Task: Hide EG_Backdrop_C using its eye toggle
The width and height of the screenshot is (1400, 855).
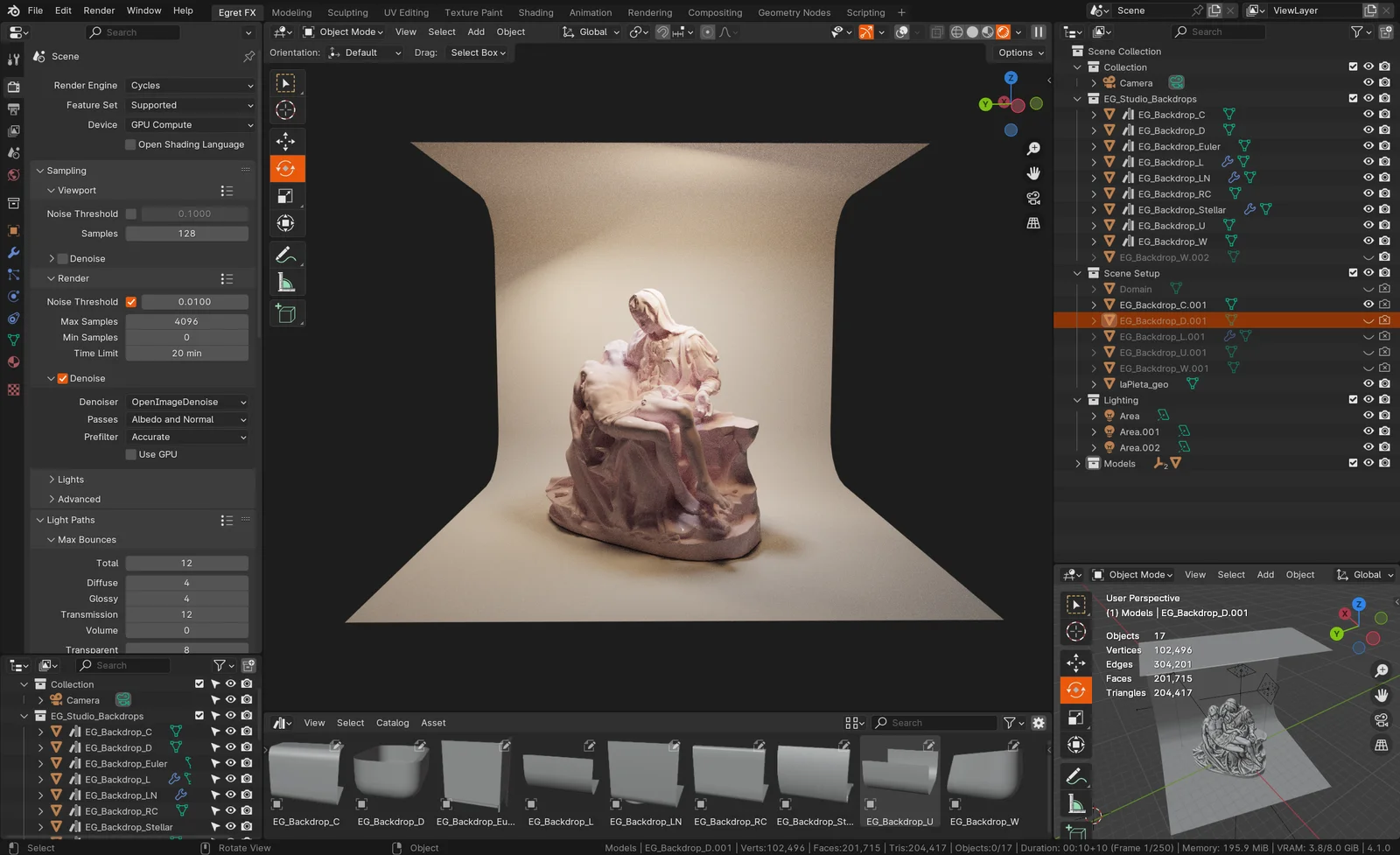Action: click(1369, 114)
